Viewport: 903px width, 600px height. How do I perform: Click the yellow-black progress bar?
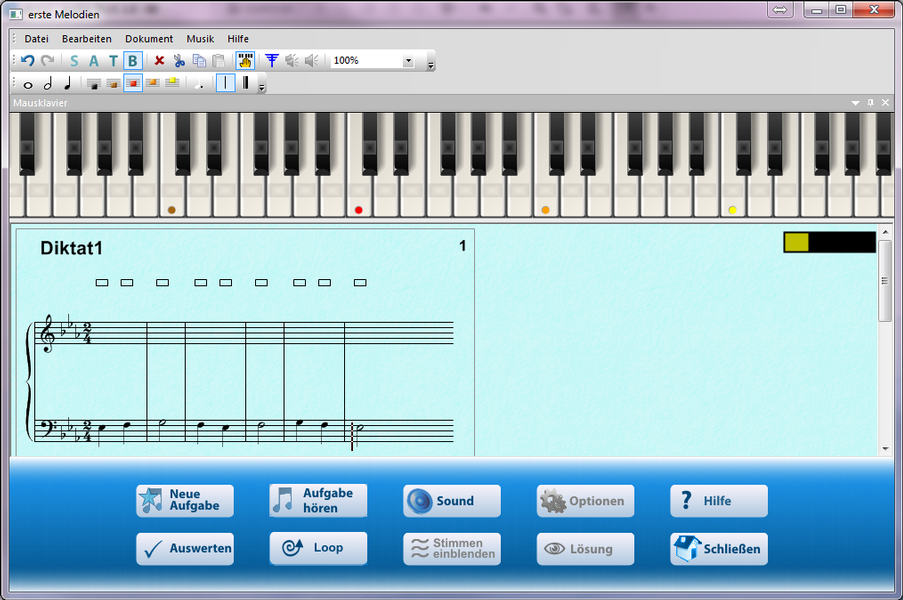(829, 242)
